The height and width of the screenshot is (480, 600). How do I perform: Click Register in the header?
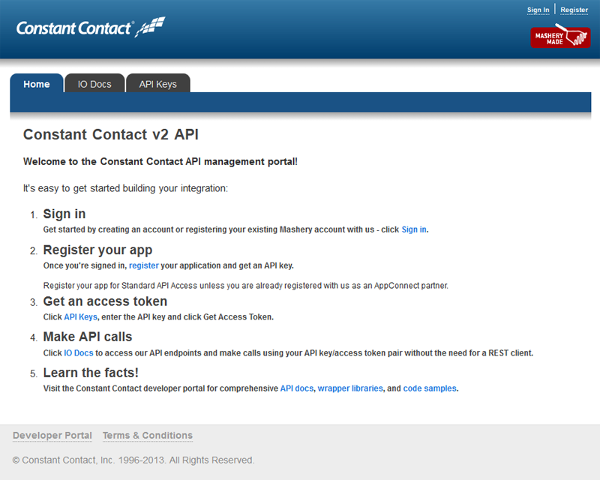click(x=574, y=10)
